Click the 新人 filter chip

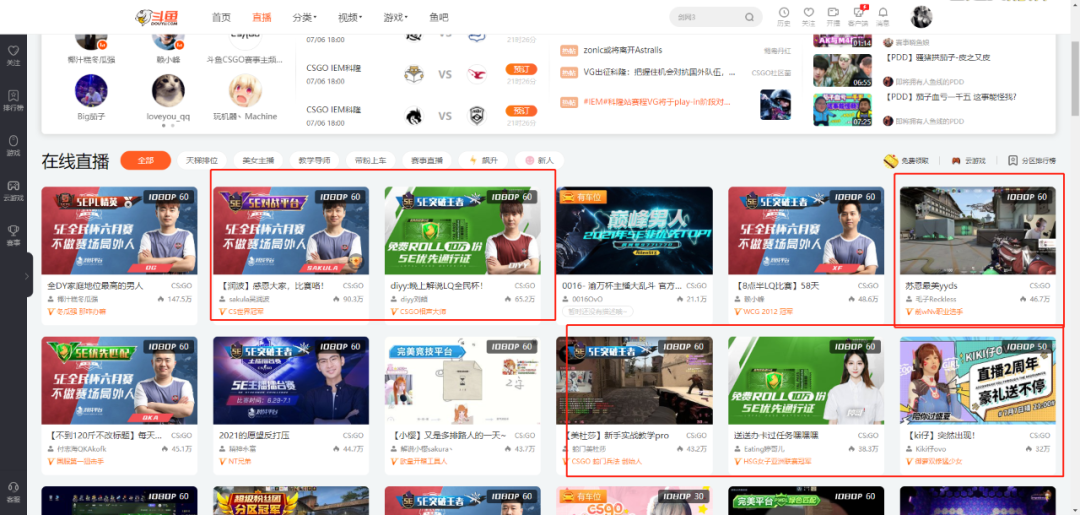tap(539, 160)
